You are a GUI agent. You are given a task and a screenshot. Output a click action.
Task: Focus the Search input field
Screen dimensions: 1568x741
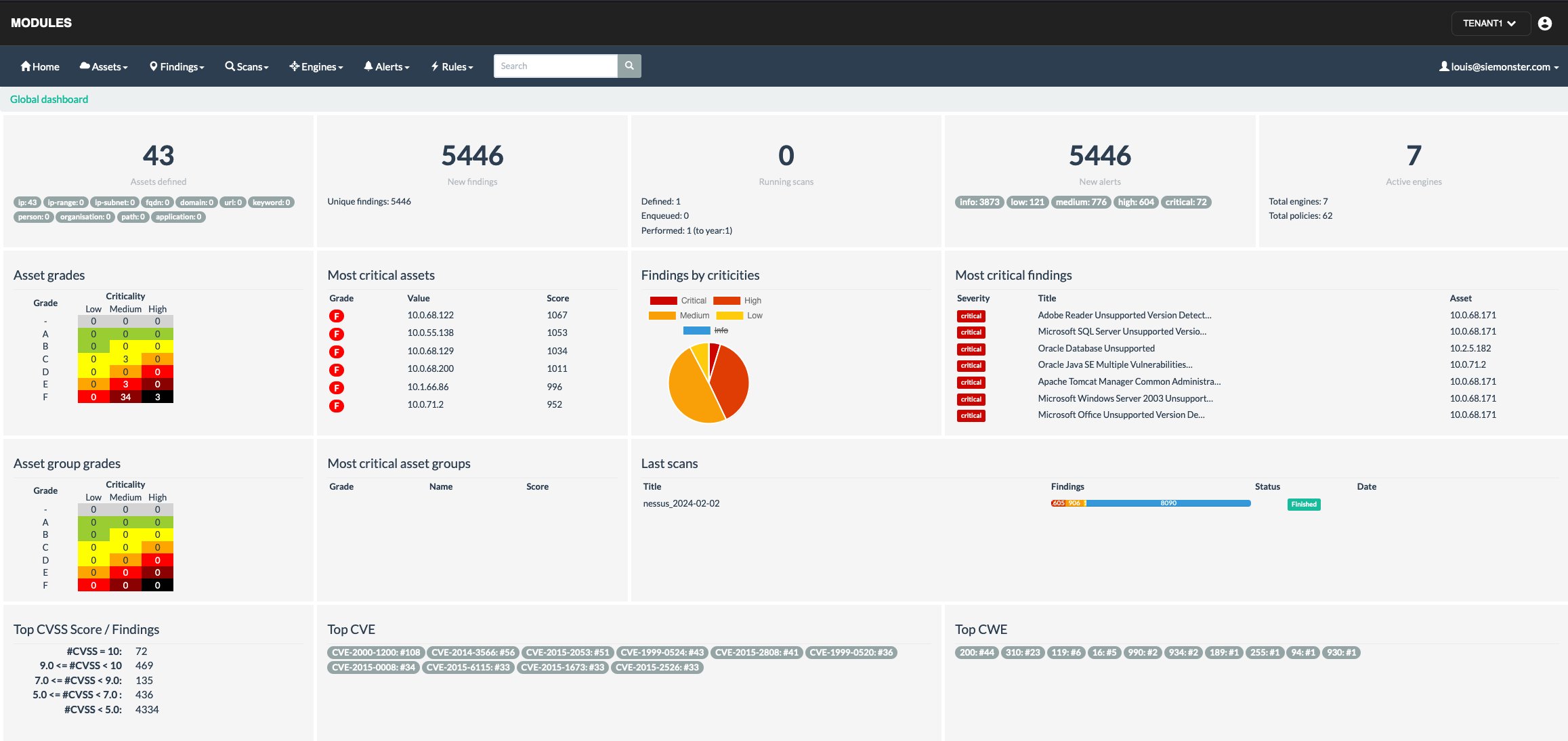coord(555,66)
